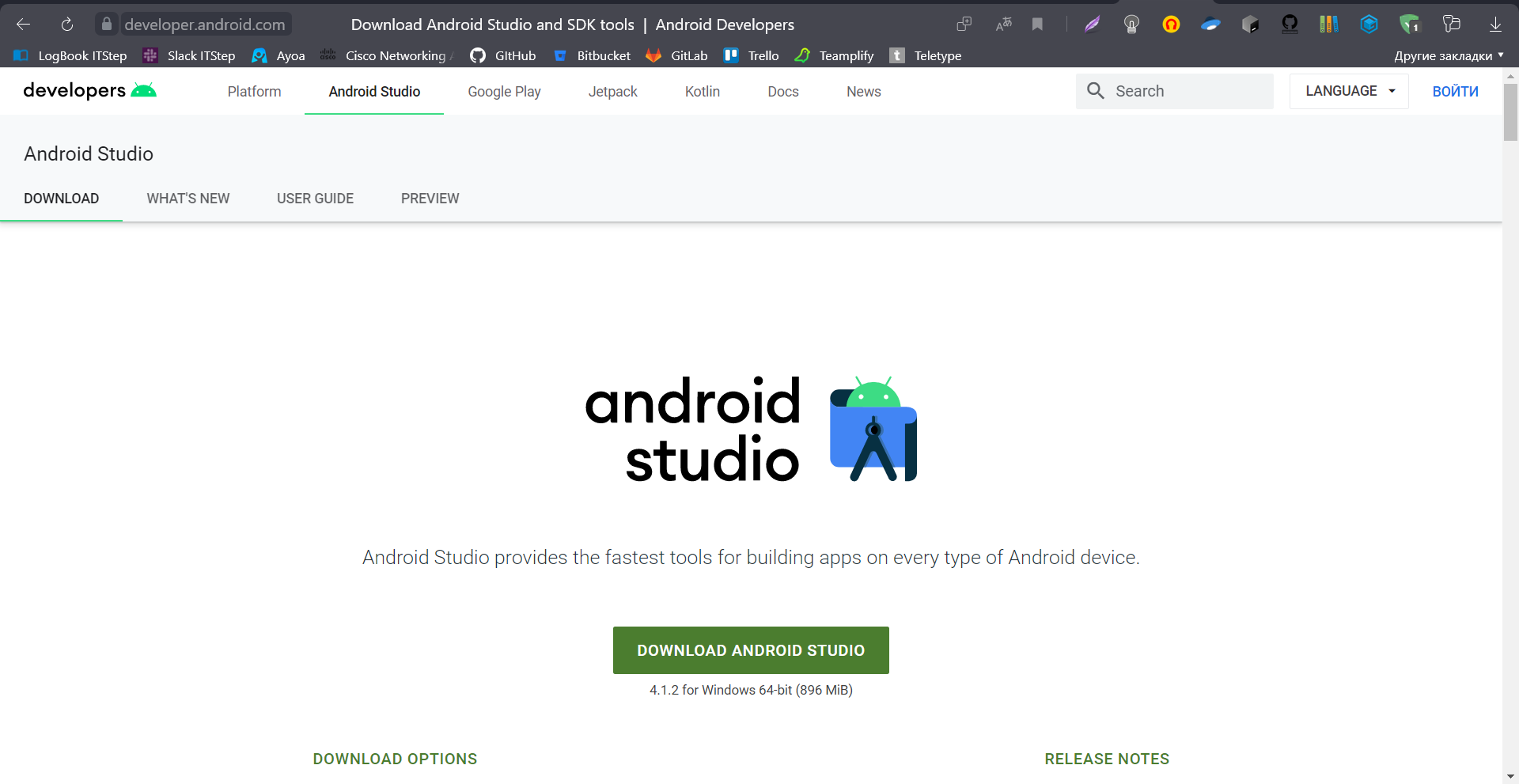1519x784 pixels.
Task: Click the developer.android.com address field
Action: coord(205,25)
